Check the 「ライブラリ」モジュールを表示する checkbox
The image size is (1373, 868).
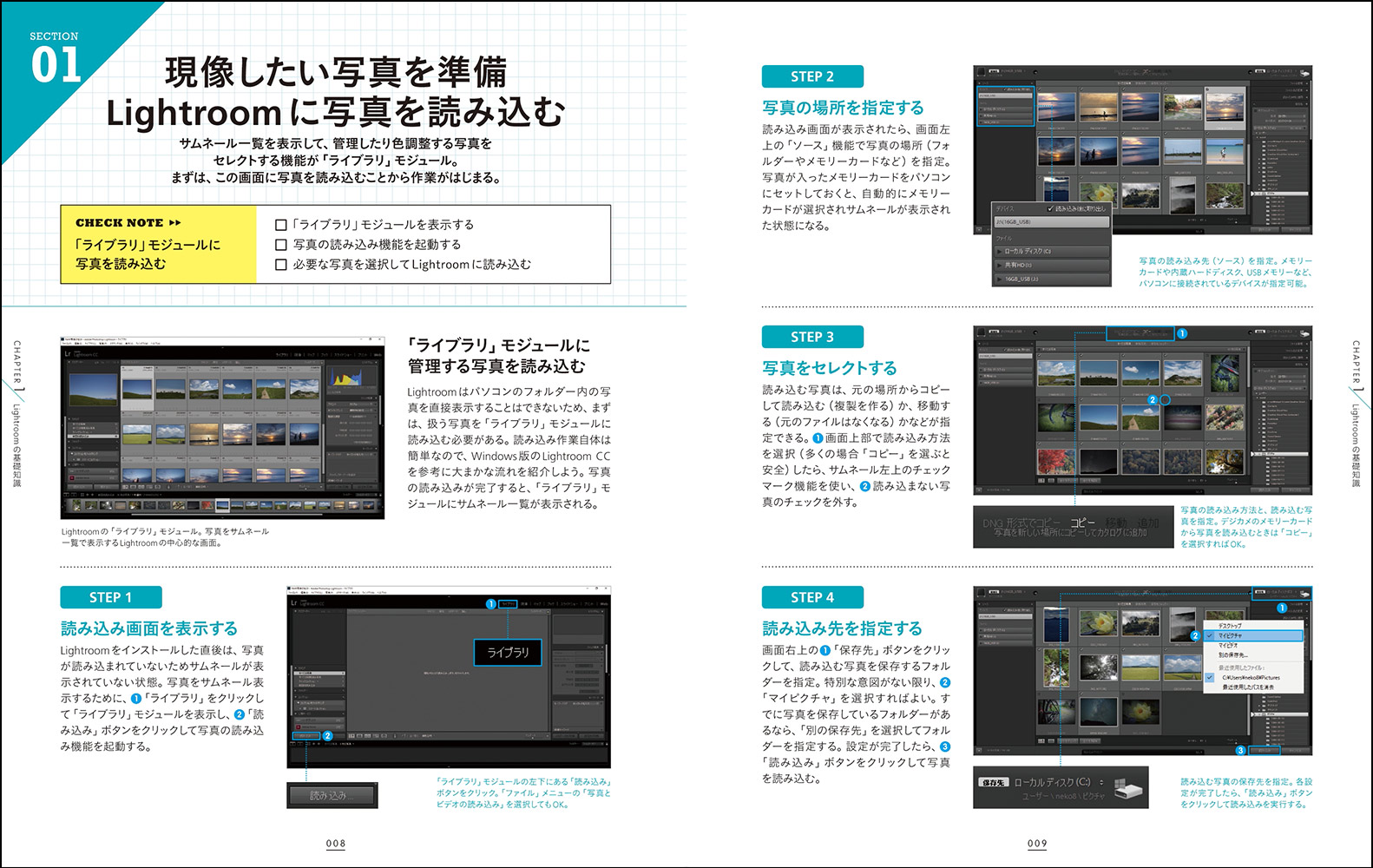click(x=280, y=225)
